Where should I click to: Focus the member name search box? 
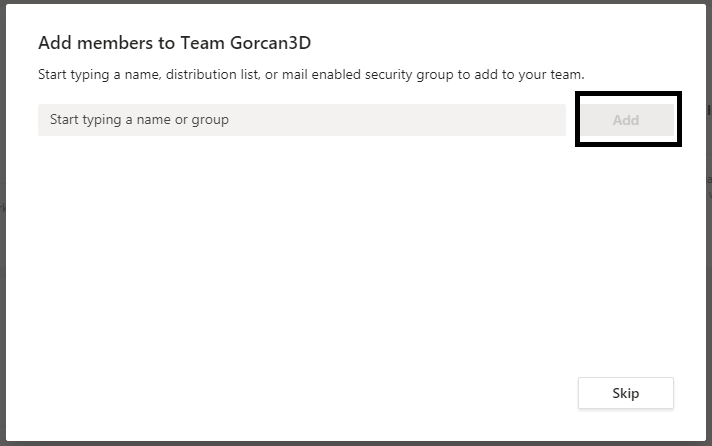[302, 120]
